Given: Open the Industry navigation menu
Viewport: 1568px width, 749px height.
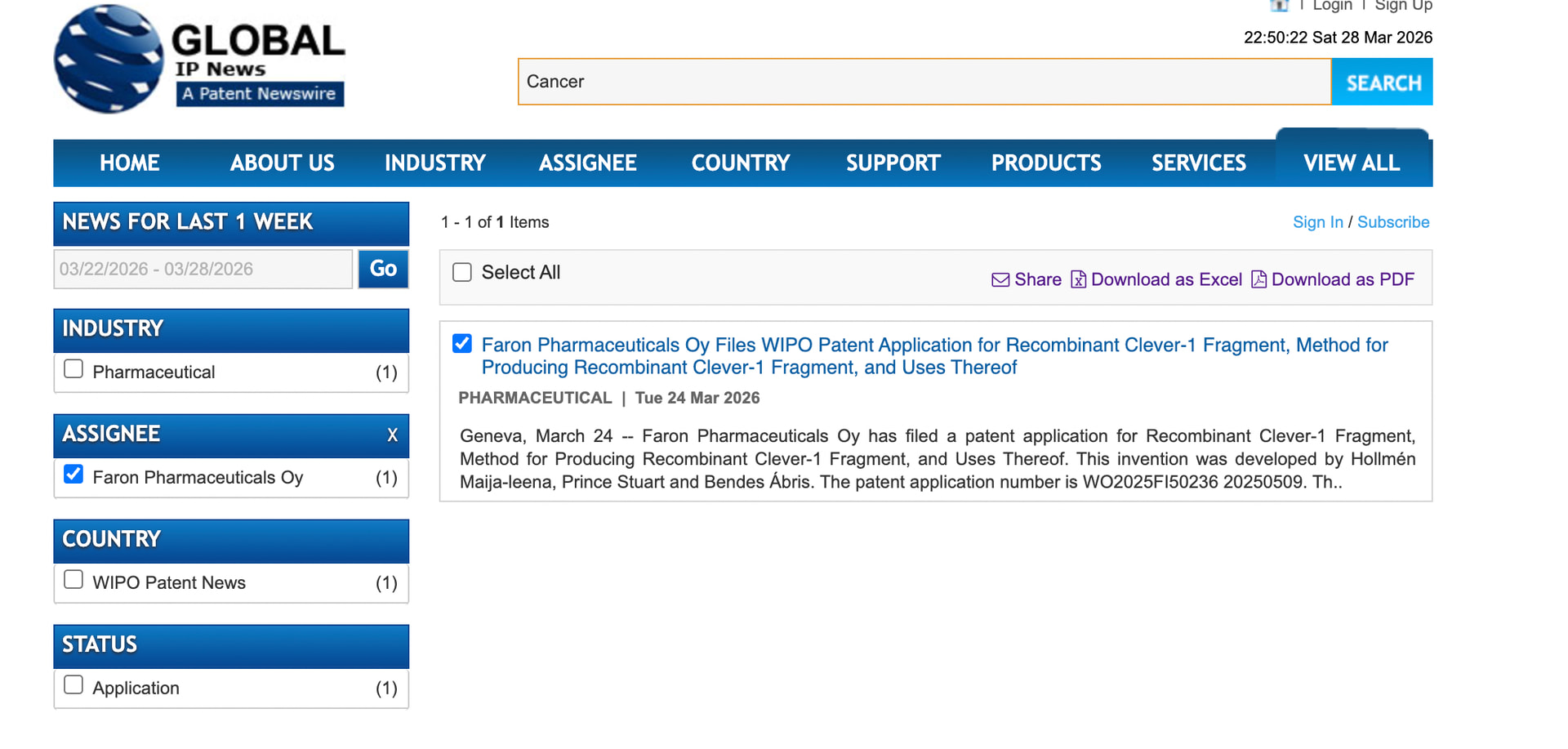Looking at the screenshot, I should [x=434, y=163].
